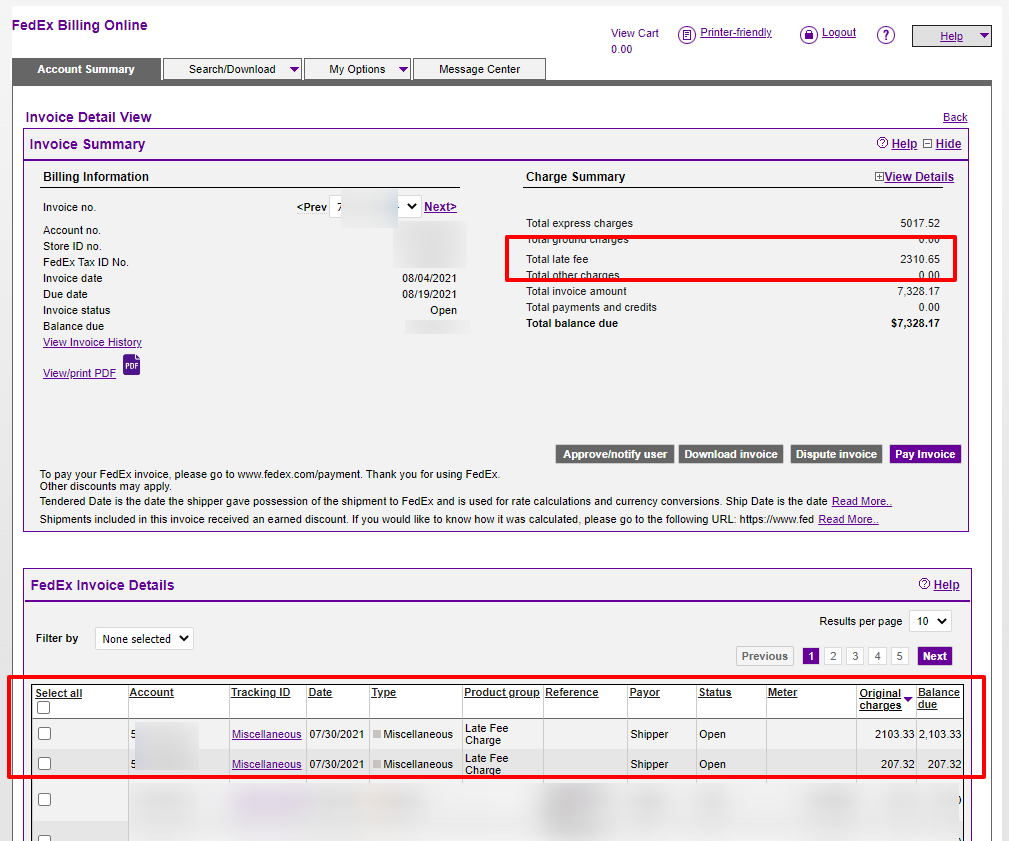The width and height of the screenshot is (1009, 841).
Task: Sort by the Balance due column header
Action: pyautogui.click(x=939, y=698)
